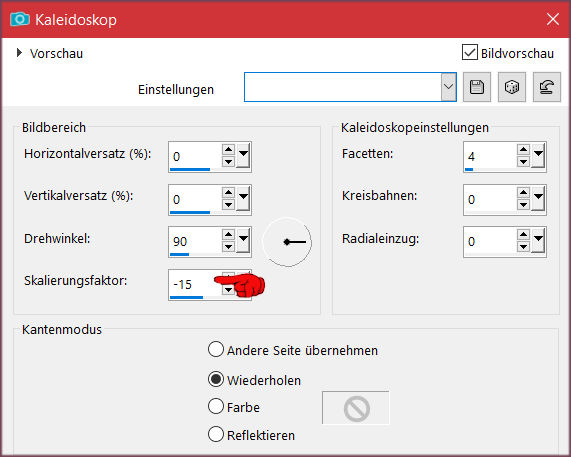Click the Kreisbahnen value field
The width and height of the screenshot is (571, 457).
[x=491, y=199]
